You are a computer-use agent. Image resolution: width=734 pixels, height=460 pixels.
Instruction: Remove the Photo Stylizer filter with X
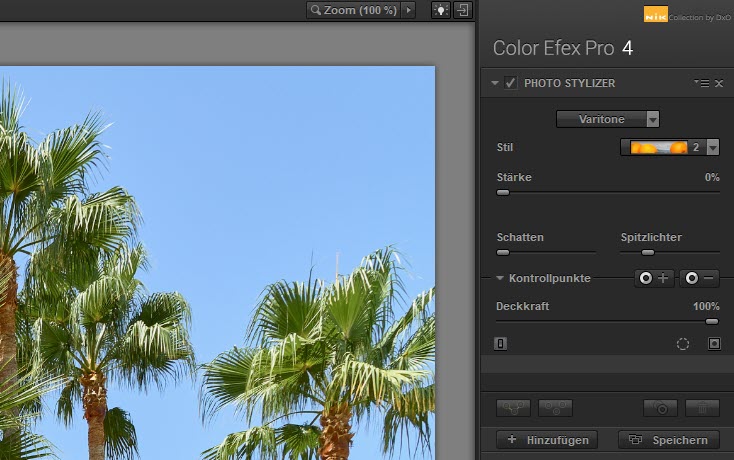click(x=719, y=83)
